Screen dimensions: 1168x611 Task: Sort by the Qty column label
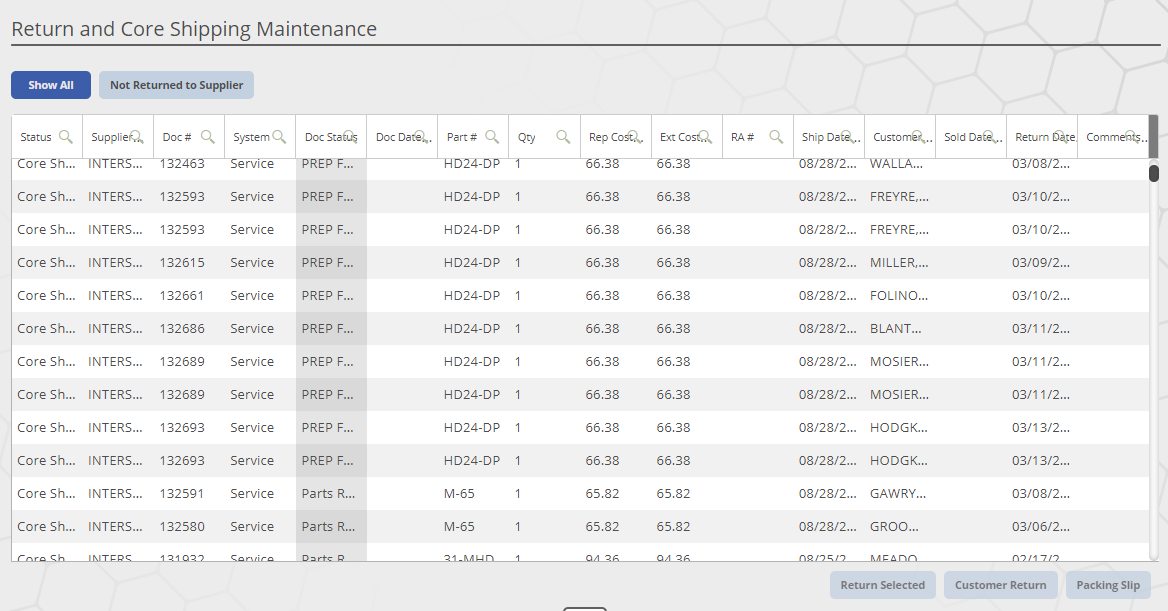(x=527, y=137)
